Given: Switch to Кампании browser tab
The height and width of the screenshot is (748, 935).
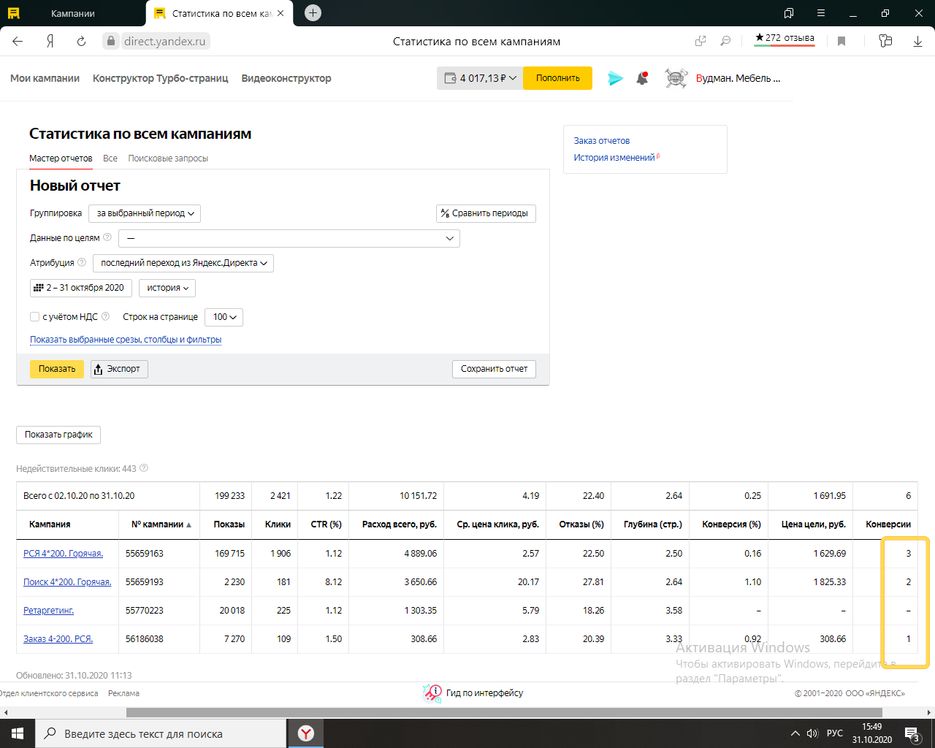Looking at the screenshot, I should [x=73, y=13].
